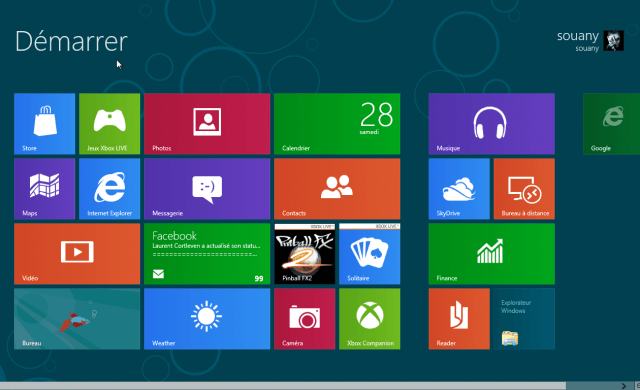Open the Photos tile

click(x=207, y=124)
